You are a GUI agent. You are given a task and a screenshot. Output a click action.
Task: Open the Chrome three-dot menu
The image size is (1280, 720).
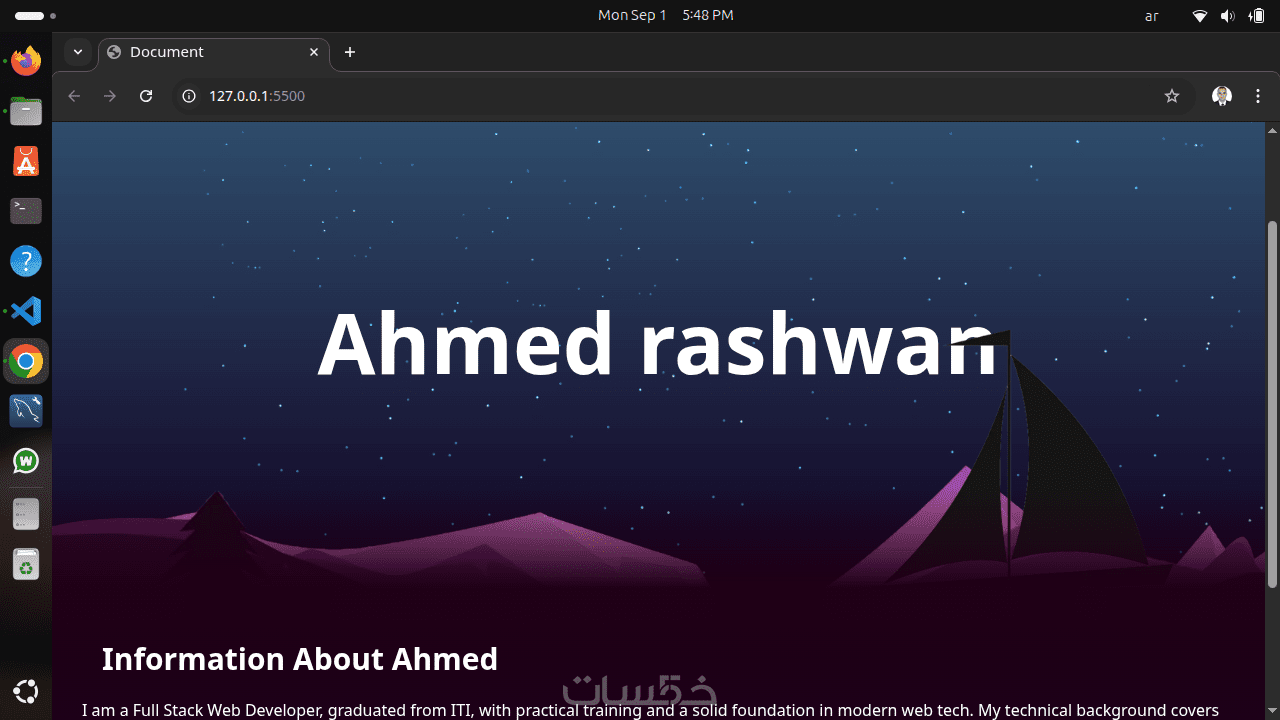point(1258,96)
